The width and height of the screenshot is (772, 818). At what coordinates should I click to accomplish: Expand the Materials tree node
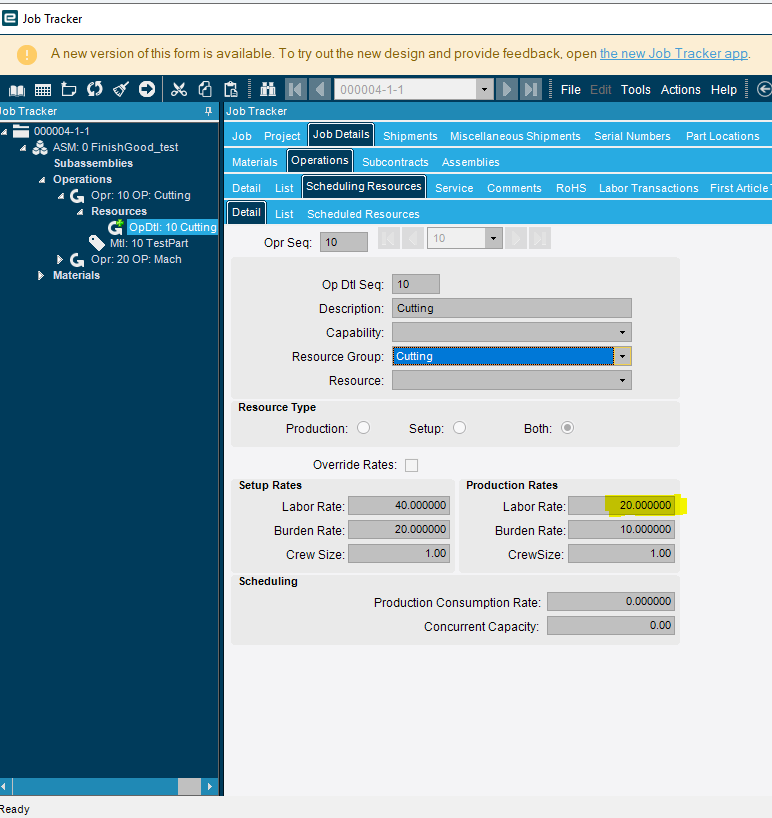coord(41,275)
